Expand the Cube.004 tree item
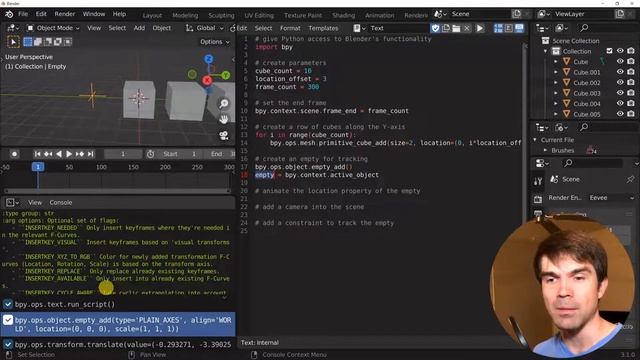Viewport: 640px width, 360px height. click(x=556, y=104)
